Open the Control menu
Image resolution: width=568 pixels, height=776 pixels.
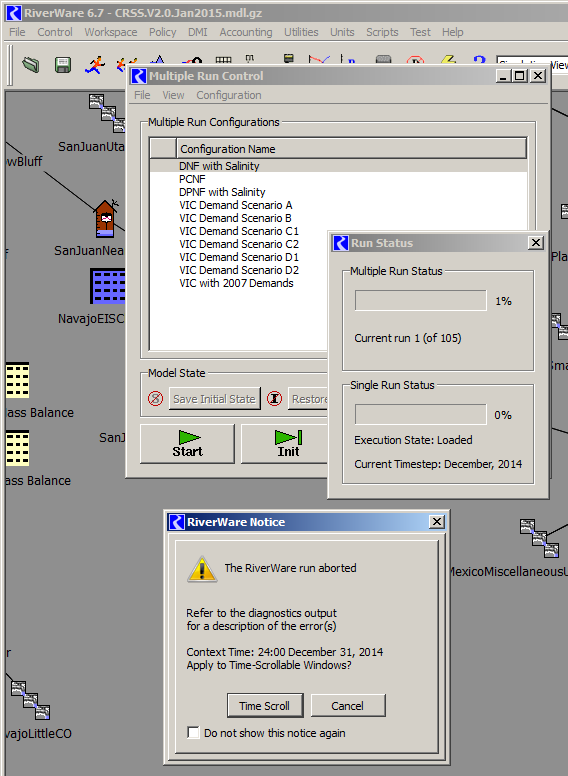point(55,32)
